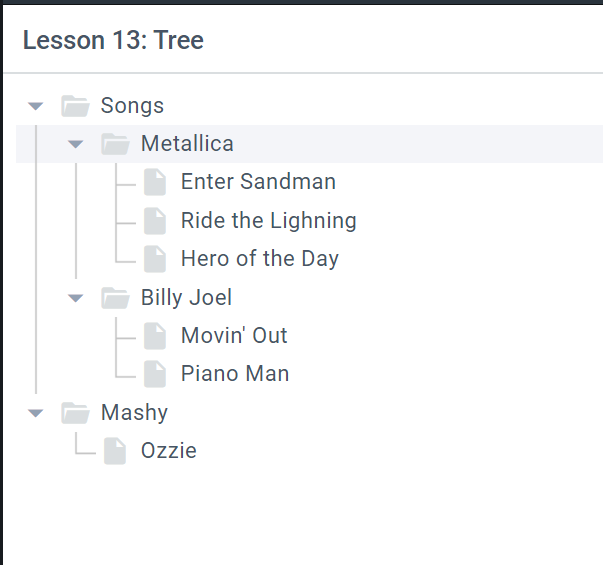Click the Songs folder icon
This screenshot has width=603, height=565.
(75, 106)
